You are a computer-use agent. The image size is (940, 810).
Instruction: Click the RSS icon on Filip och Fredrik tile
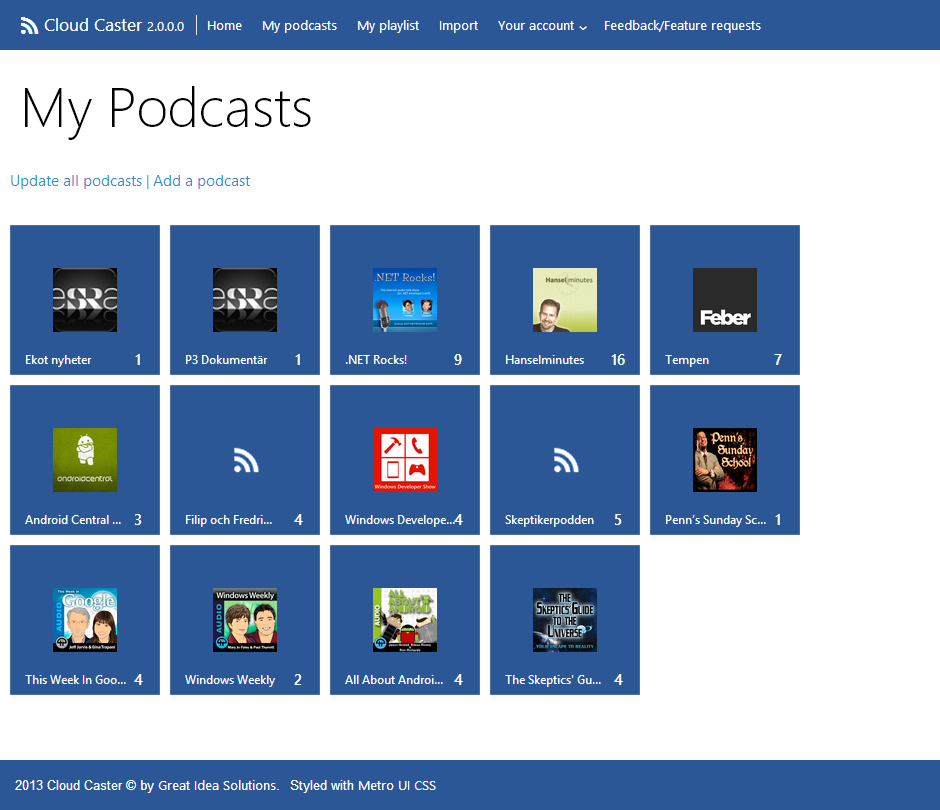[x=246, y=460]
